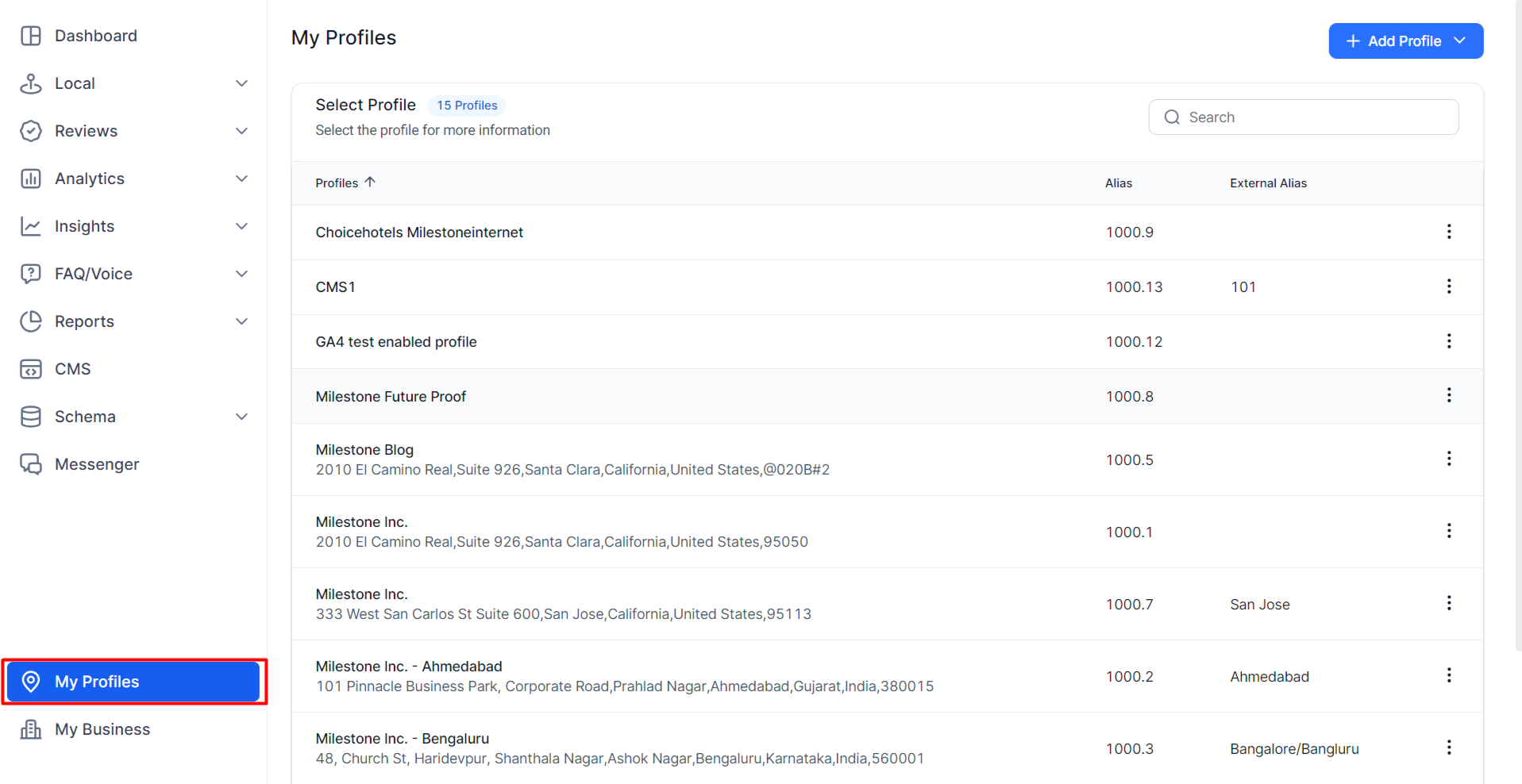
Task: Open the Add Profile dropdown arrow
Action: [x=1460, y=40]
